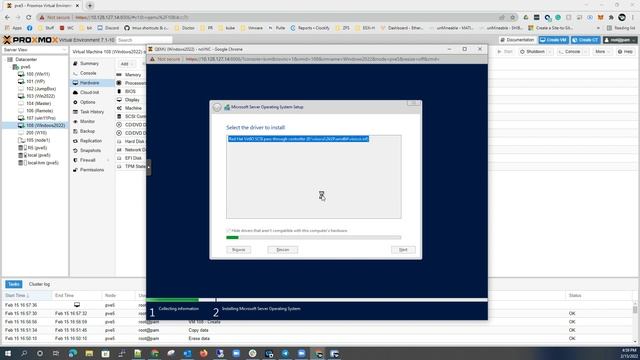The width and height of the screenshot is (640, 360).
Task: Click the back arrow in setup dialog
Action: [x=217, y=107]
